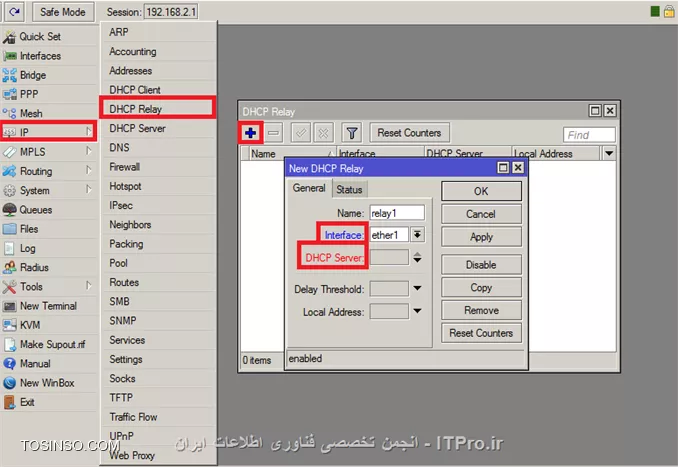The image size is (678, 467).
Task: Open KVM in the sidebar
Action: click(48, 325)
